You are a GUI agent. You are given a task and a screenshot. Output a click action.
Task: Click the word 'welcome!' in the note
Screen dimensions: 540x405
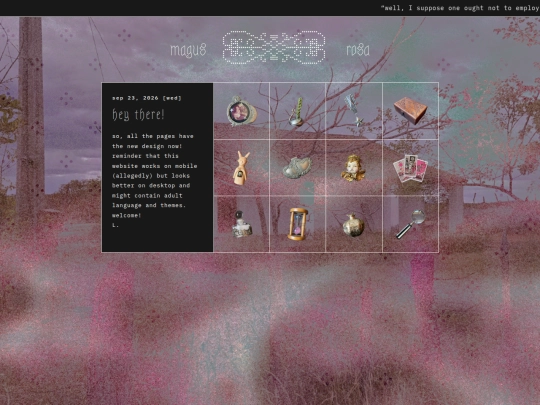click(x=126, y=216)
